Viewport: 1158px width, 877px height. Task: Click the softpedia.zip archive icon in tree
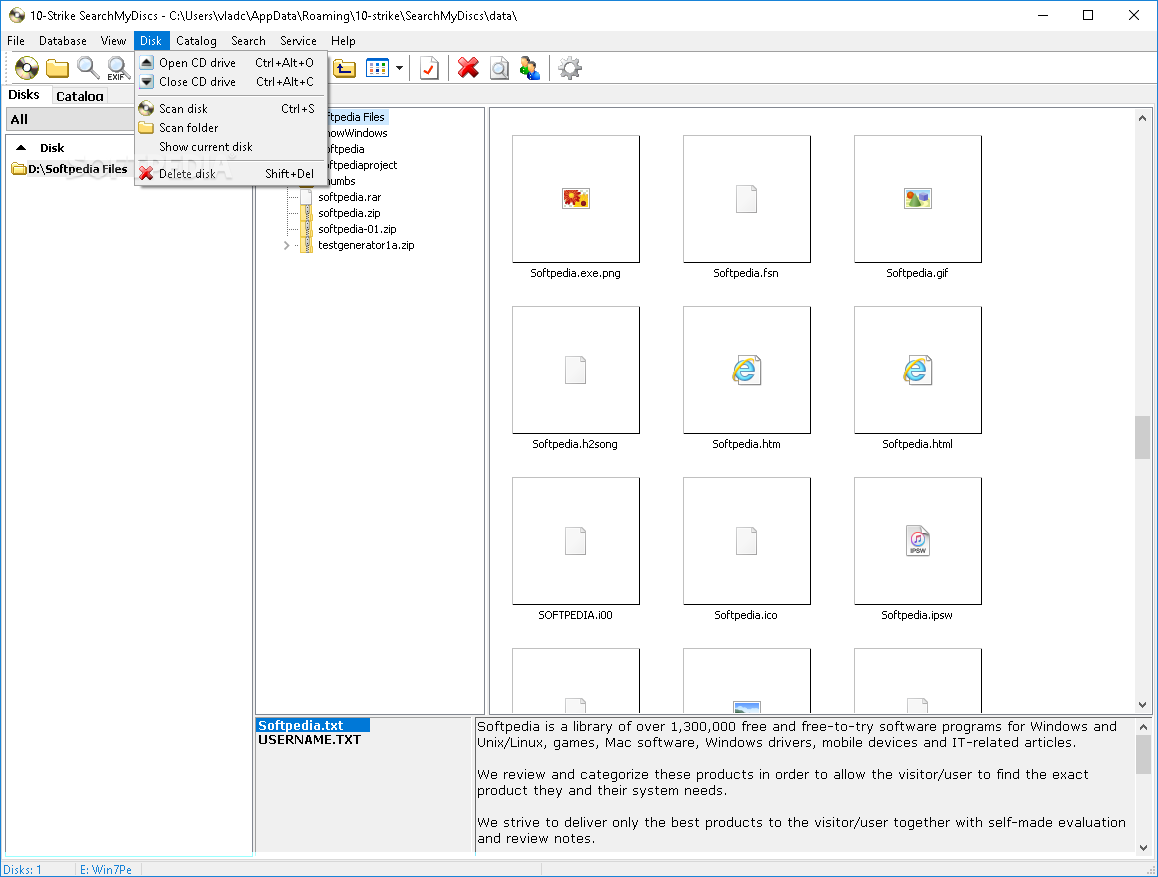(306, 213)
